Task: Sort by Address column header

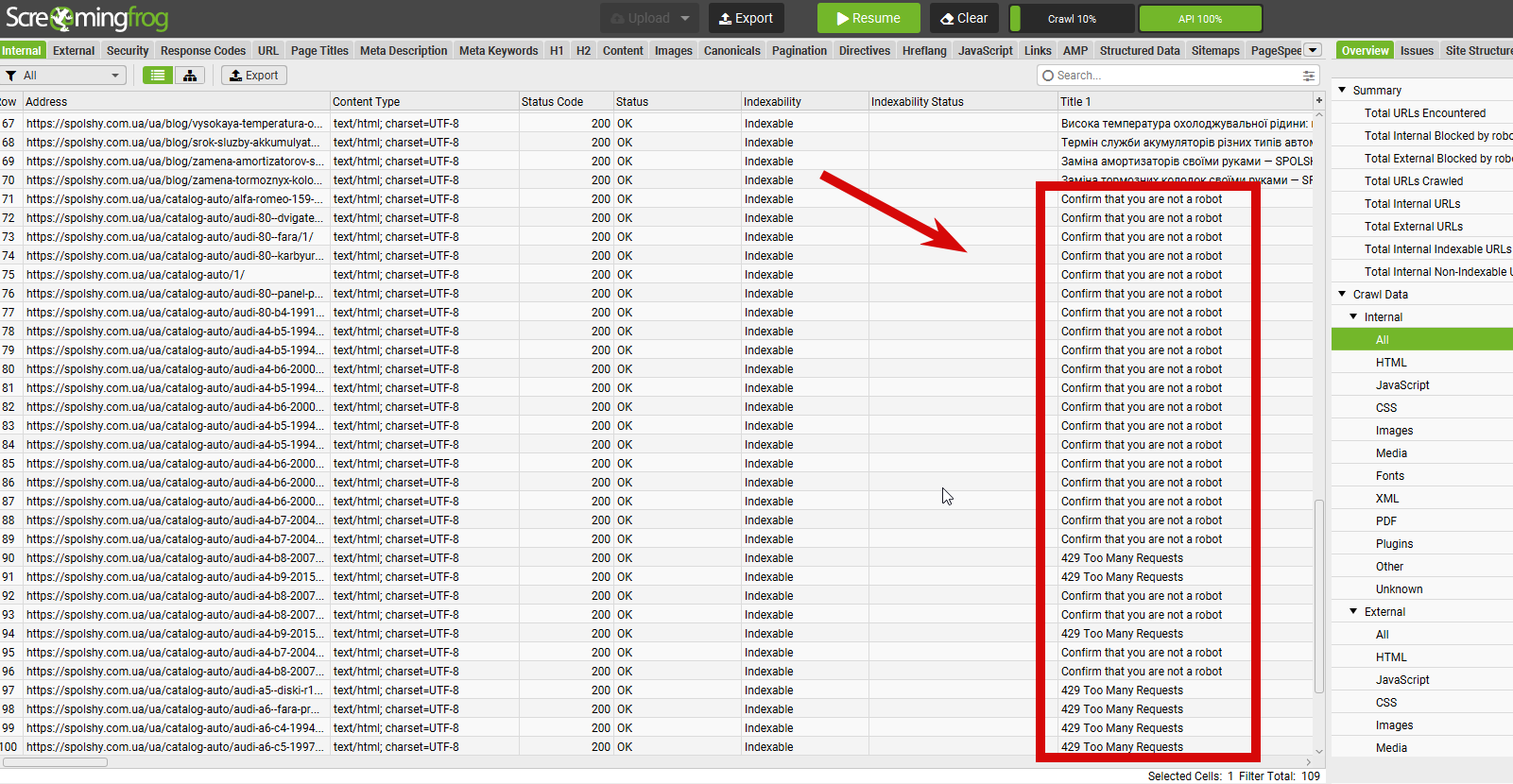Action: pos(176,101)
